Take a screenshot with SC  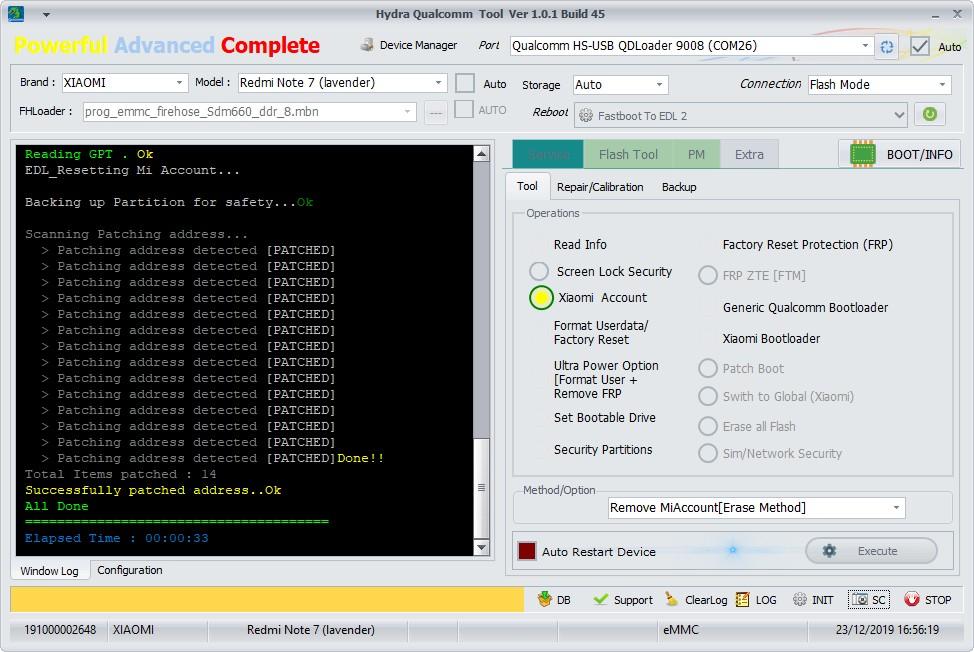point(868,600)
